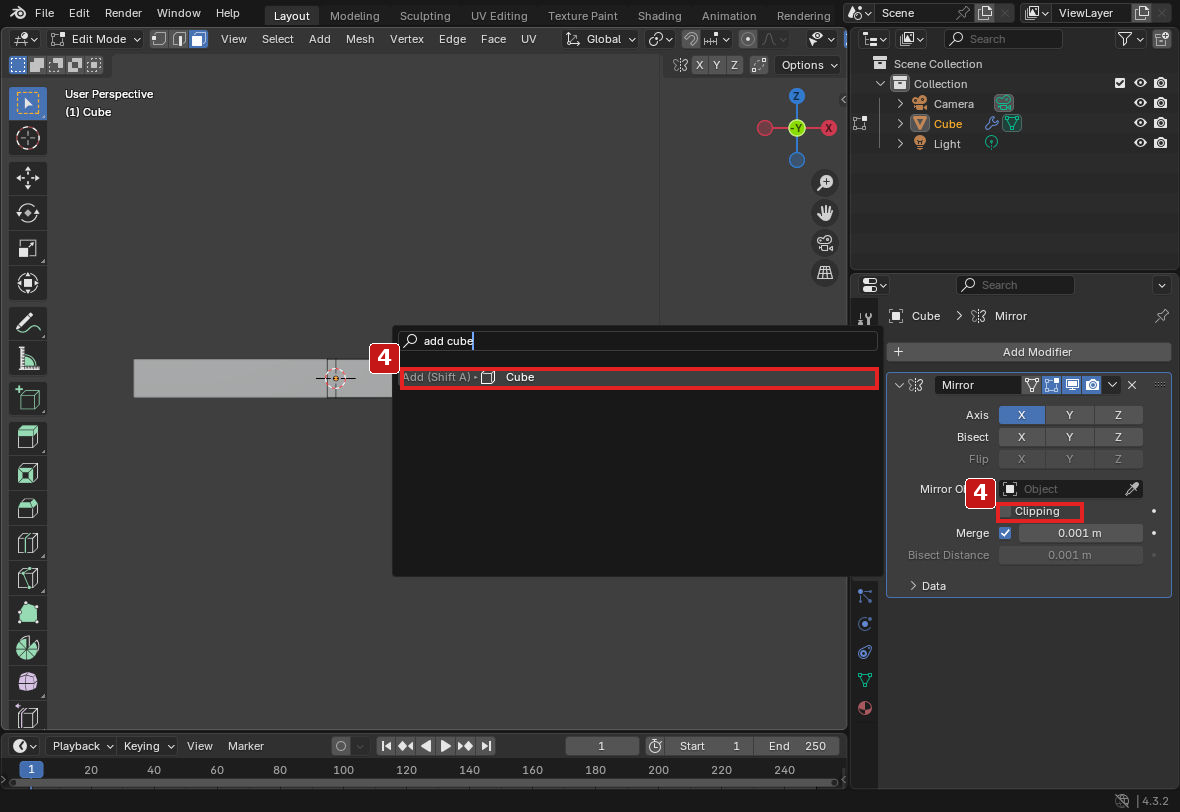Select the Poly Build tool
The width and height of the screenshot is (1180, 812).
coord(28,613)
